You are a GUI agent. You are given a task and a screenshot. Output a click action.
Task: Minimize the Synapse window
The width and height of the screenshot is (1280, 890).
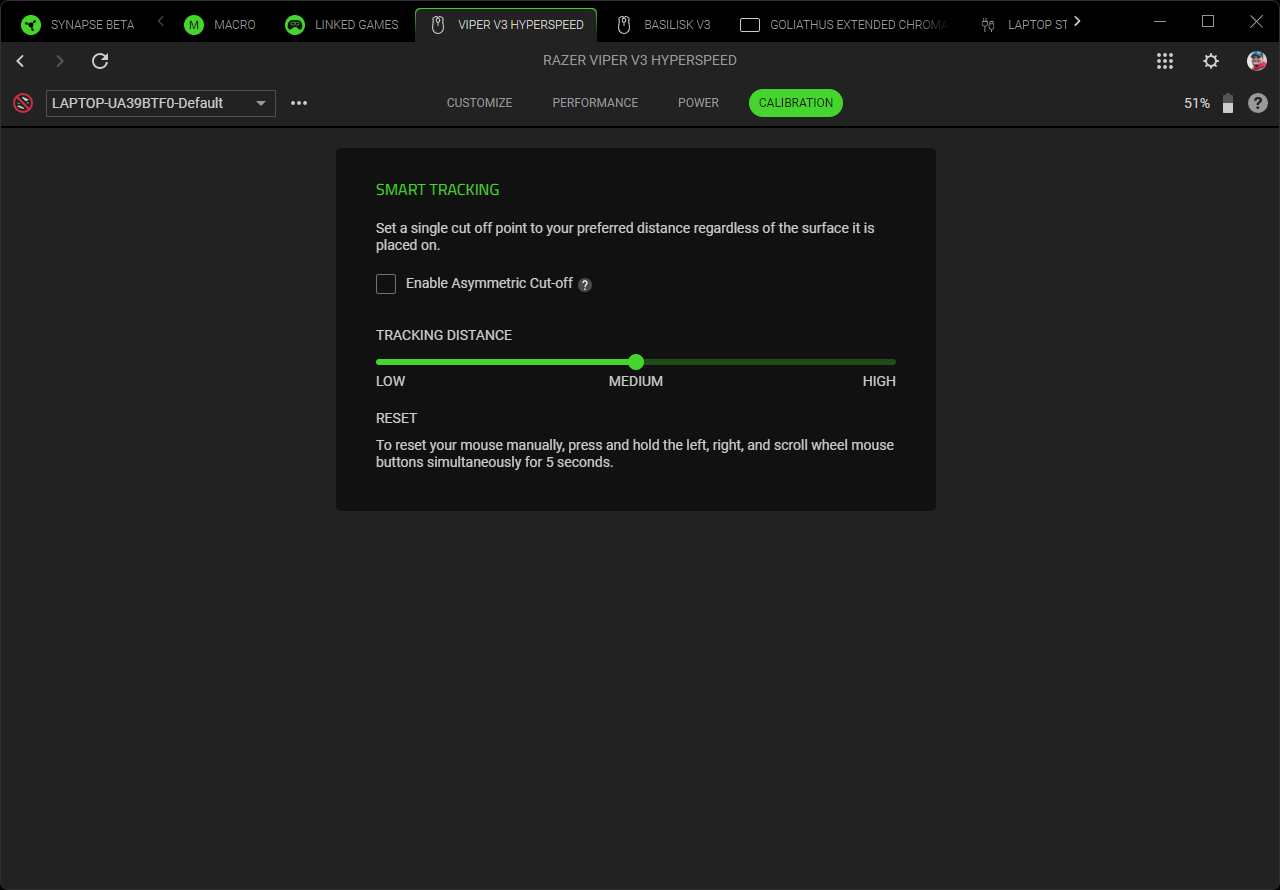point(1160,21)
